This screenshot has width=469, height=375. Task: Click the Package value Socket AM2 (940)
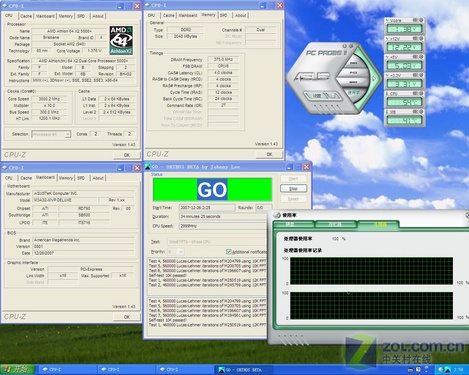[69, 44]
